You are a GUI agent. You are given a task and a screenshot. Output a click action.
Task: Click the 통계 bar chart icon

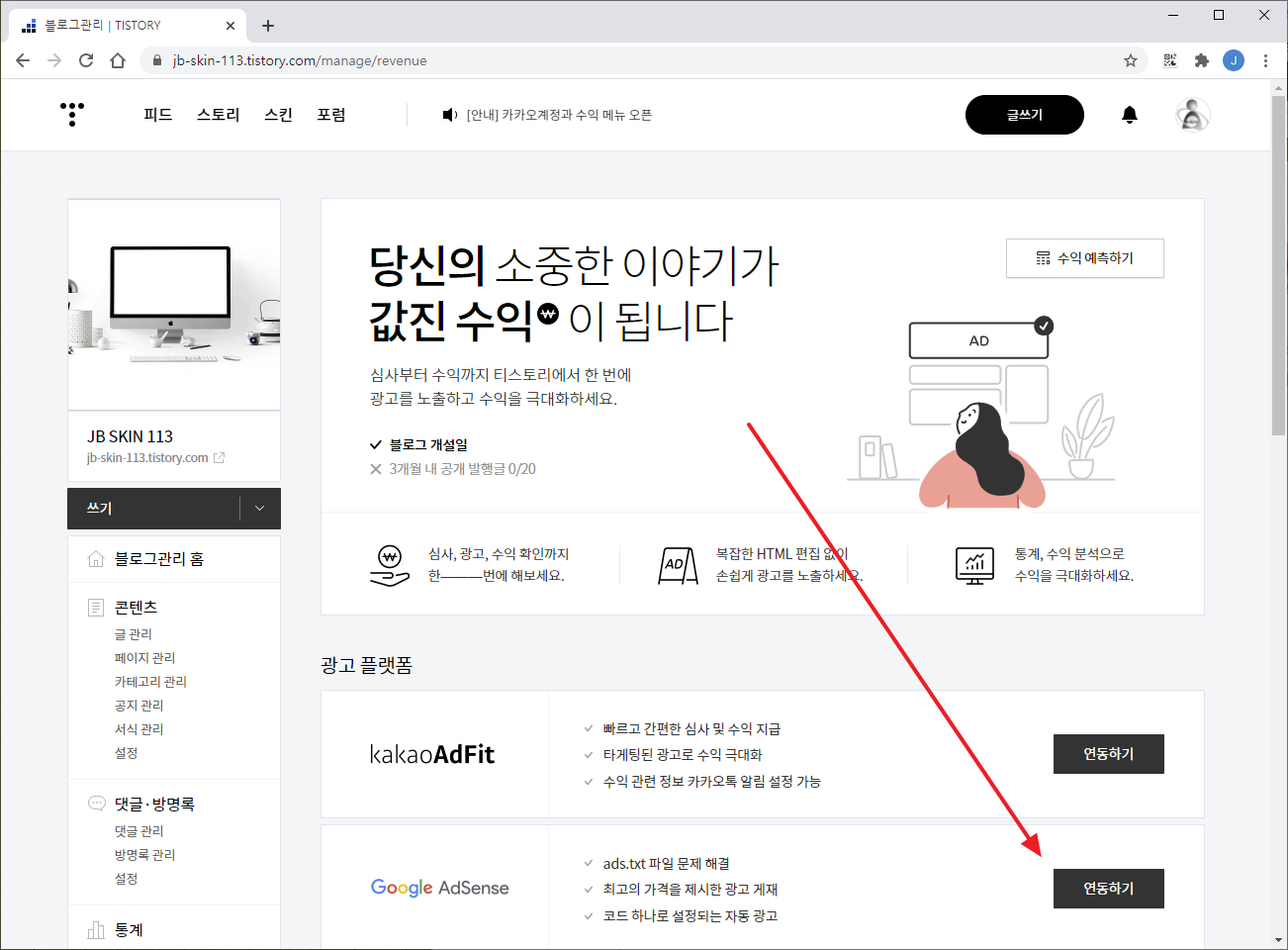96,929
